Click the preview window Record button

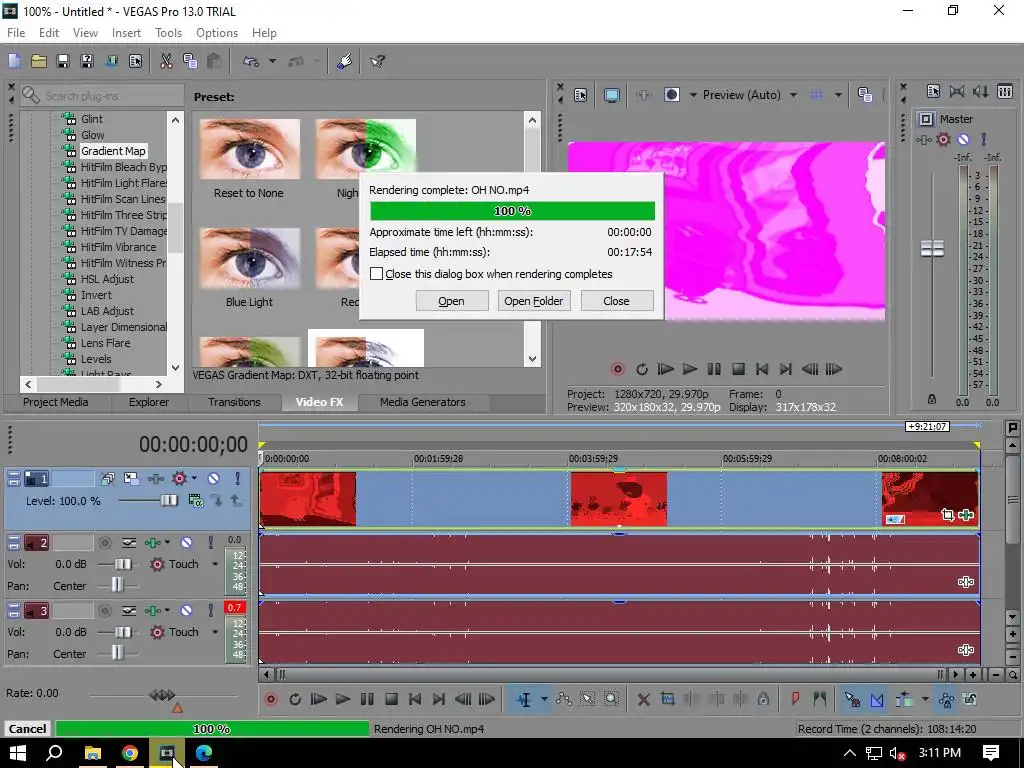point(617,369)
